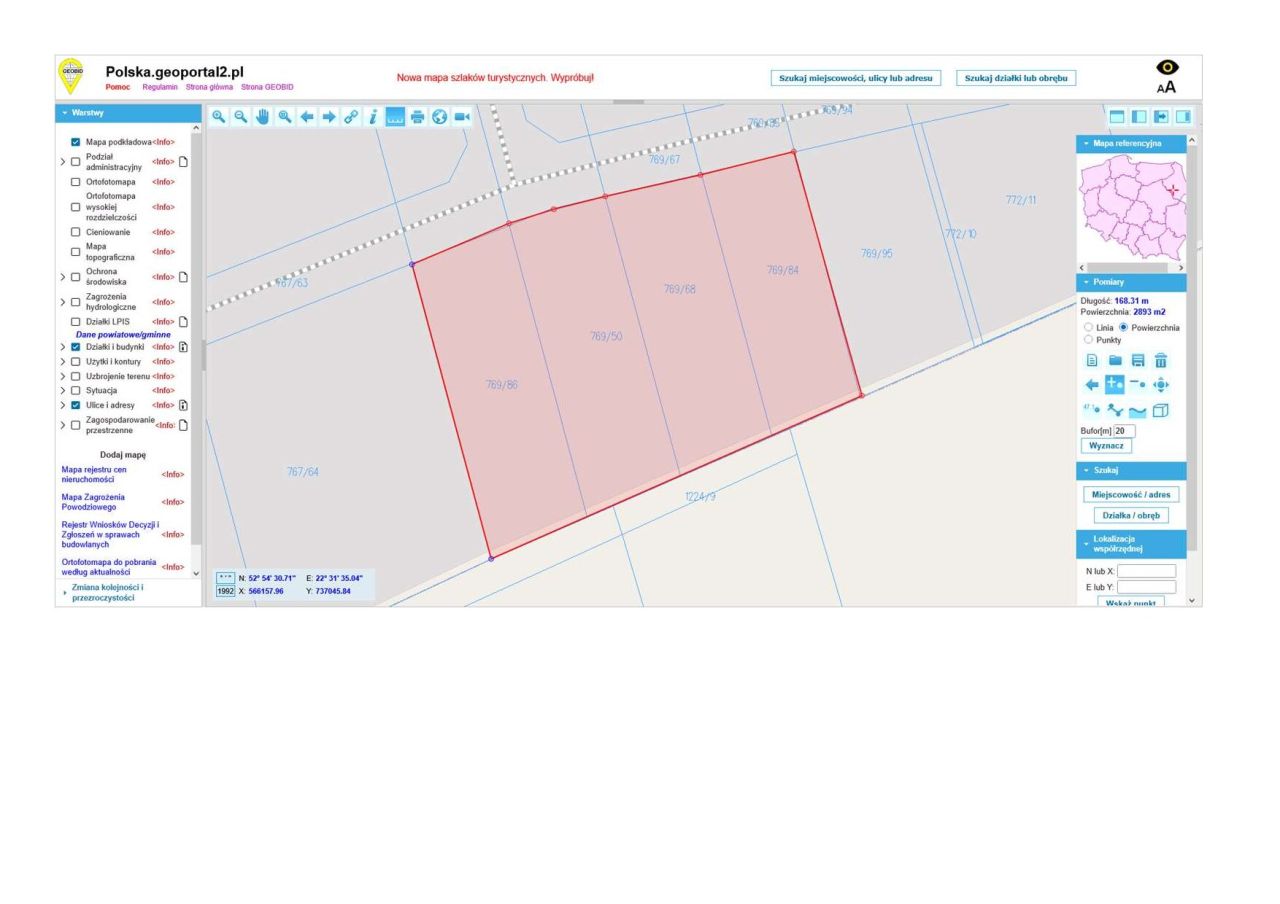1280x904 pixels.
Task: Expand the Ochrona środowiska tree node
Action: (63, 277)
